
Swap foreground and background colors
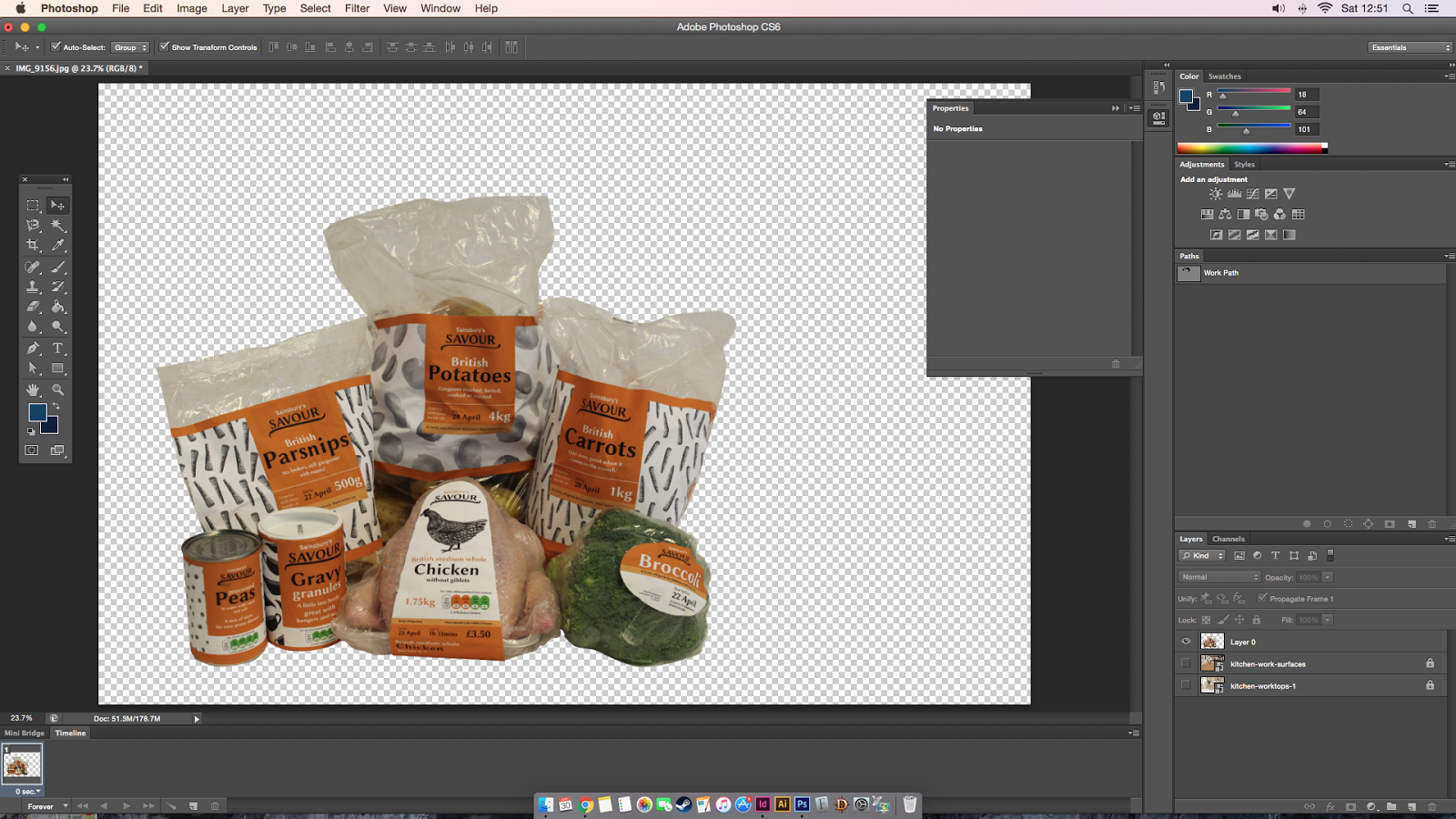(56, 407)
